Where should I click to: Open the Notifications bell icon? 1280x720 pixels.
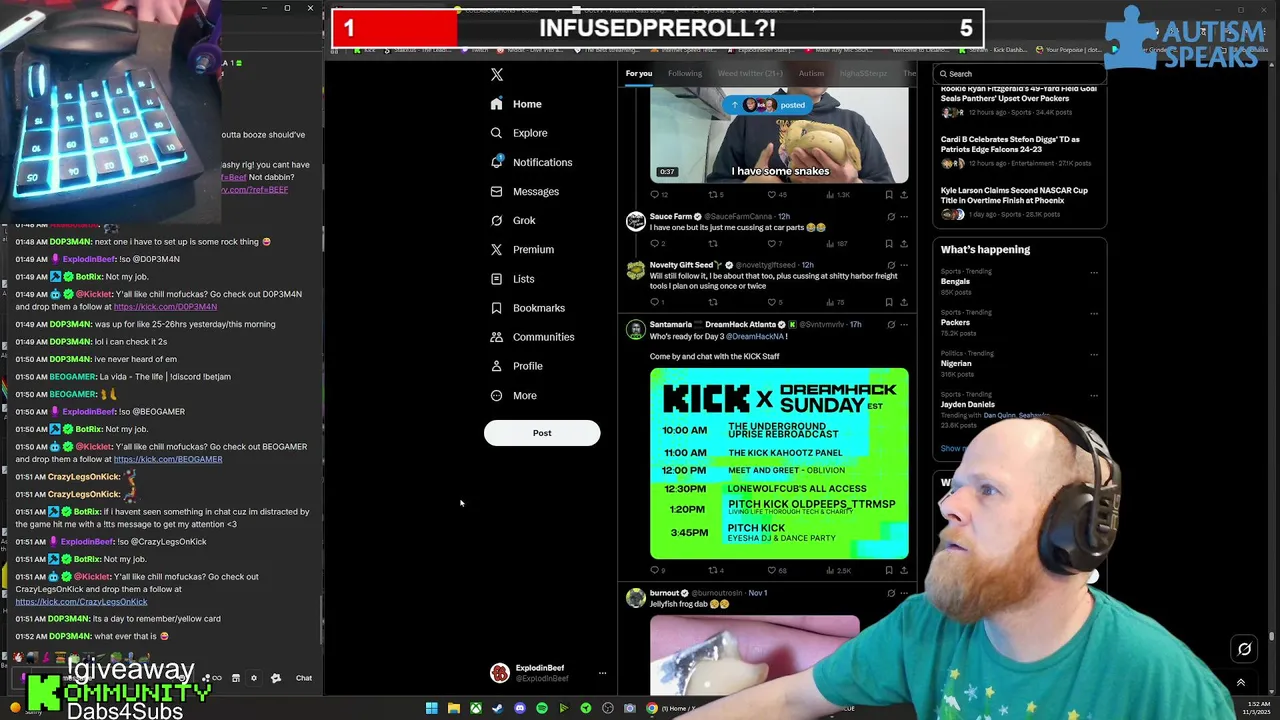[496, 162]
